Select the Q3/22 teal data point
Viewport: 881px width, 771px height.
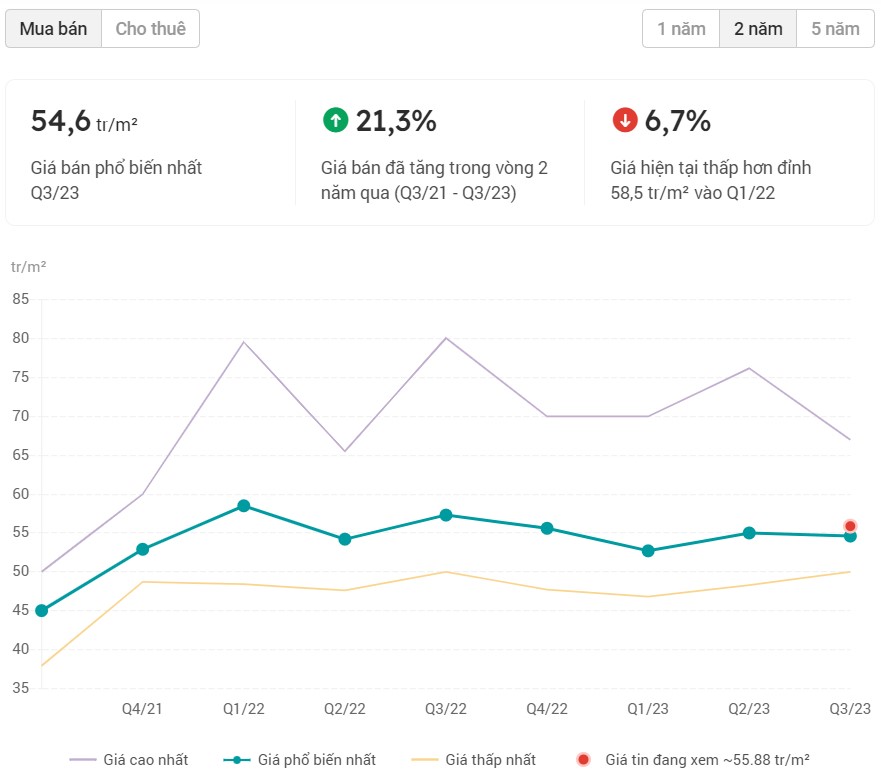coord(446,515)
